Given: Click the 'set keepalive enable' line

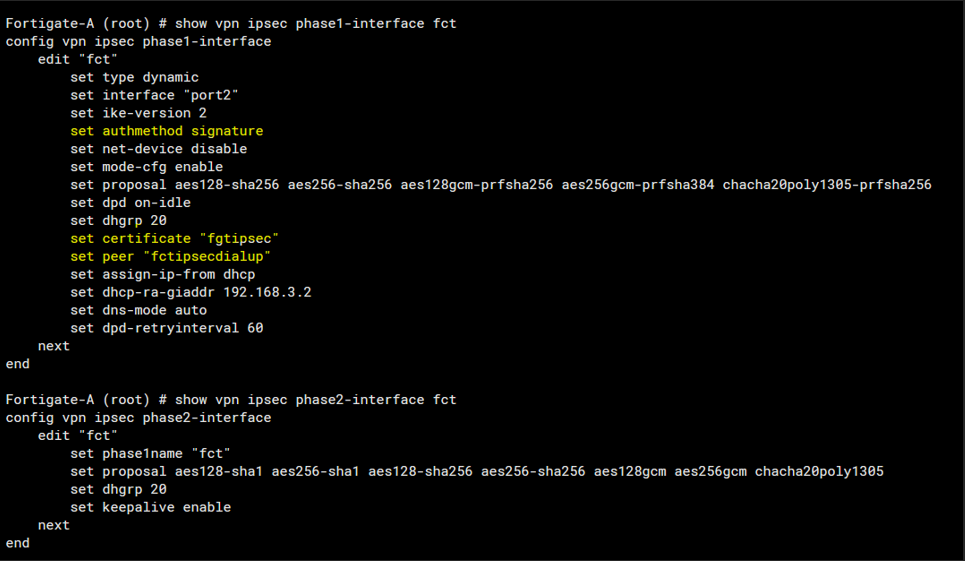Looking at the screenshot, I should 150,507.
